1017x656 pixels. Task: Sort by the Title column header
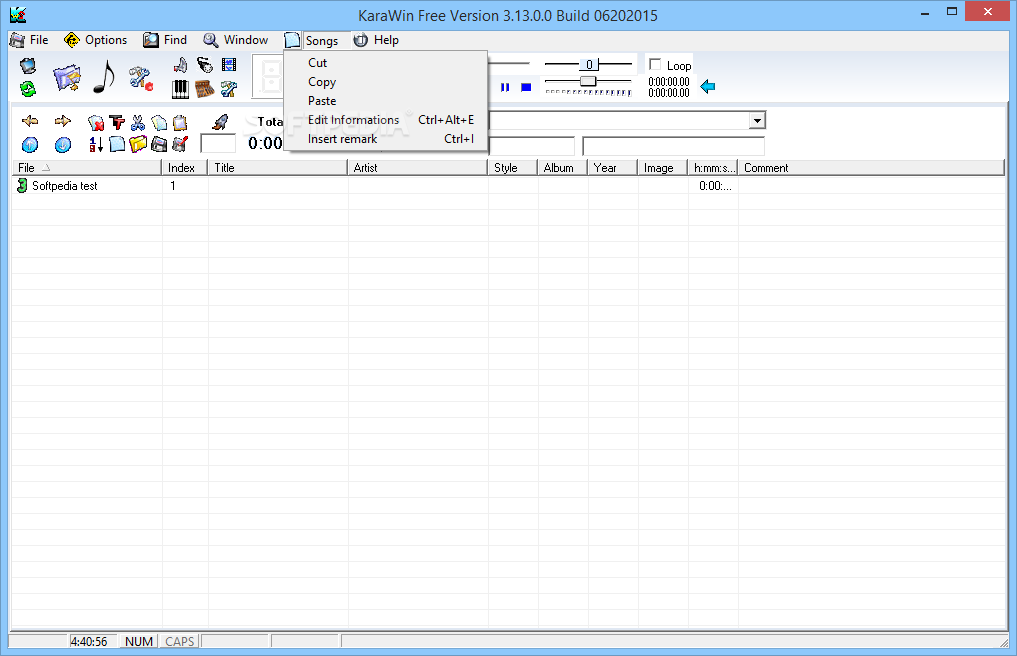pyautogui.click(x=278, y=168)
